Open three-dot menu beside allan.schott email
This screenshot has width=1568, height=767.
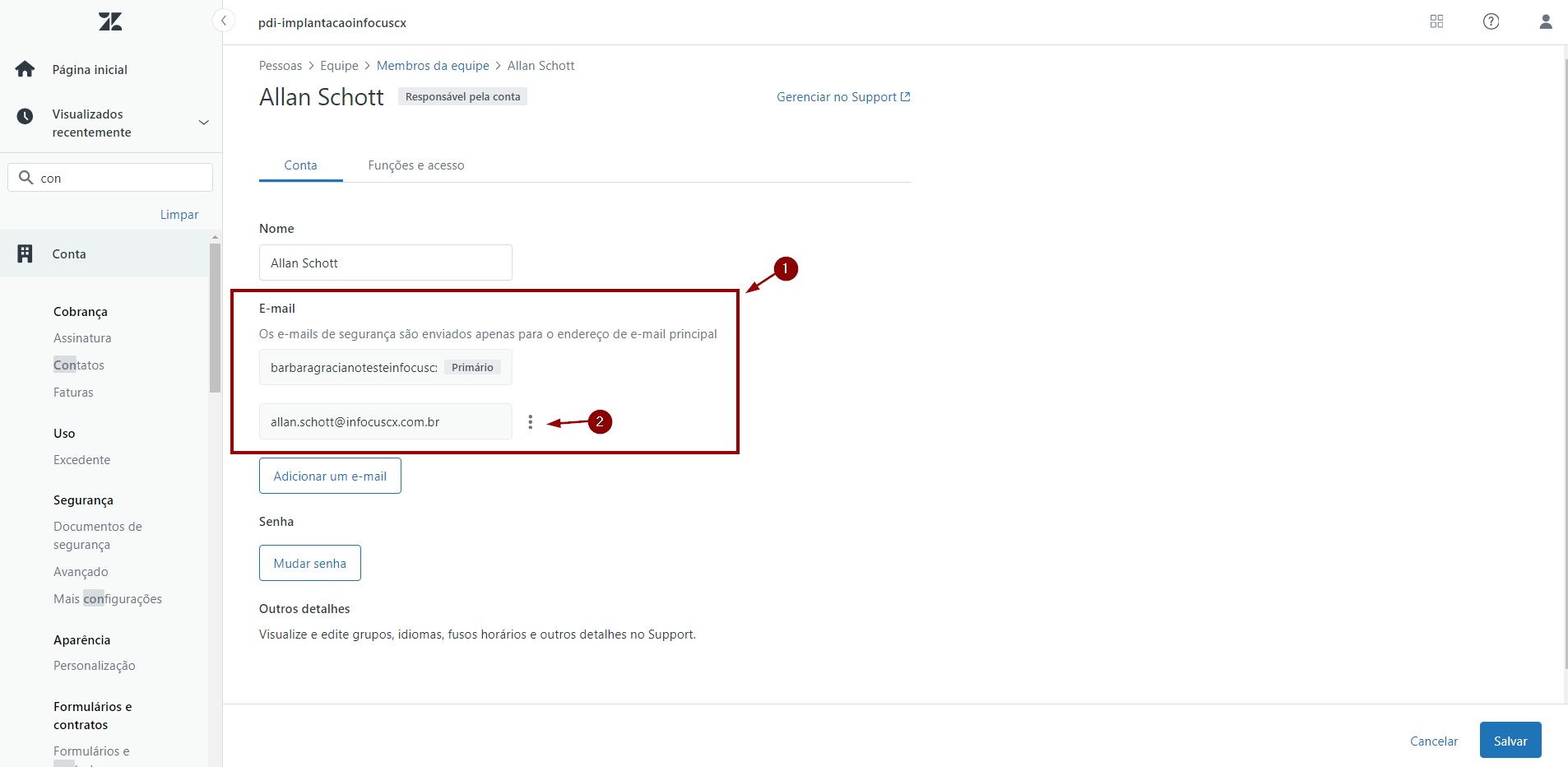[530, 422]
